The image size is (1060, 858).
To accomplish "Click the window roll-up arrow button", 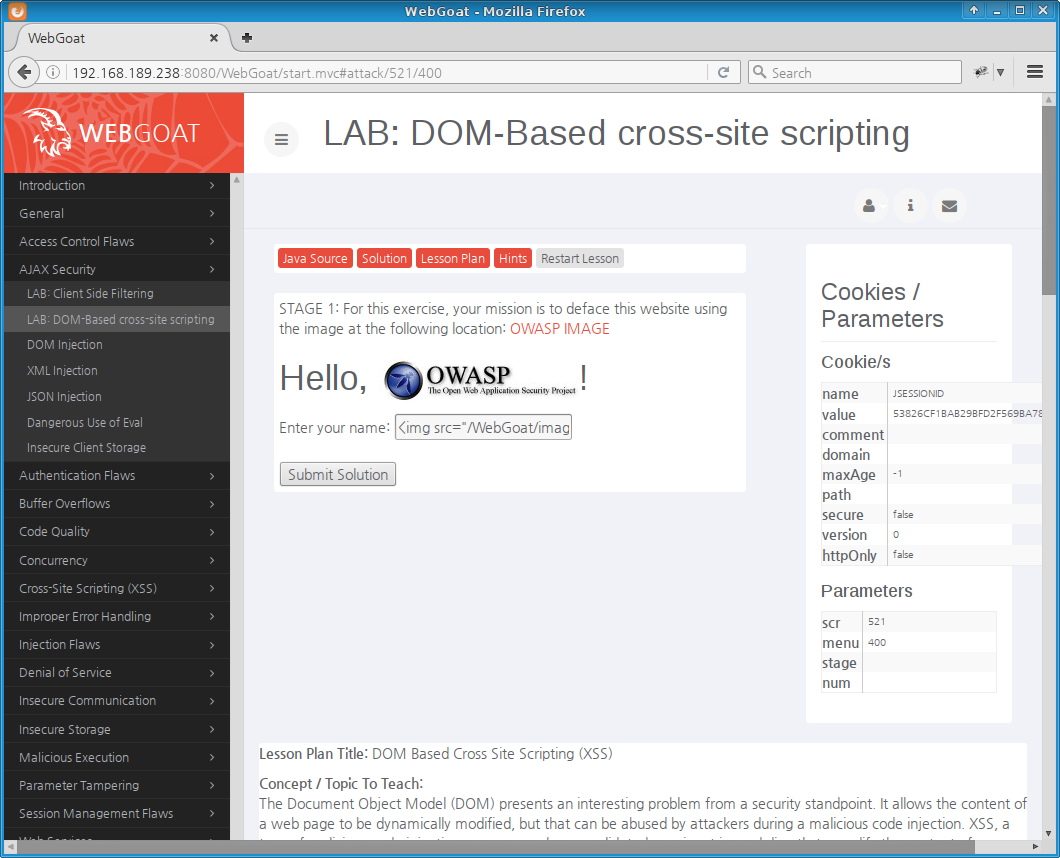I will (x=973, y=10).
